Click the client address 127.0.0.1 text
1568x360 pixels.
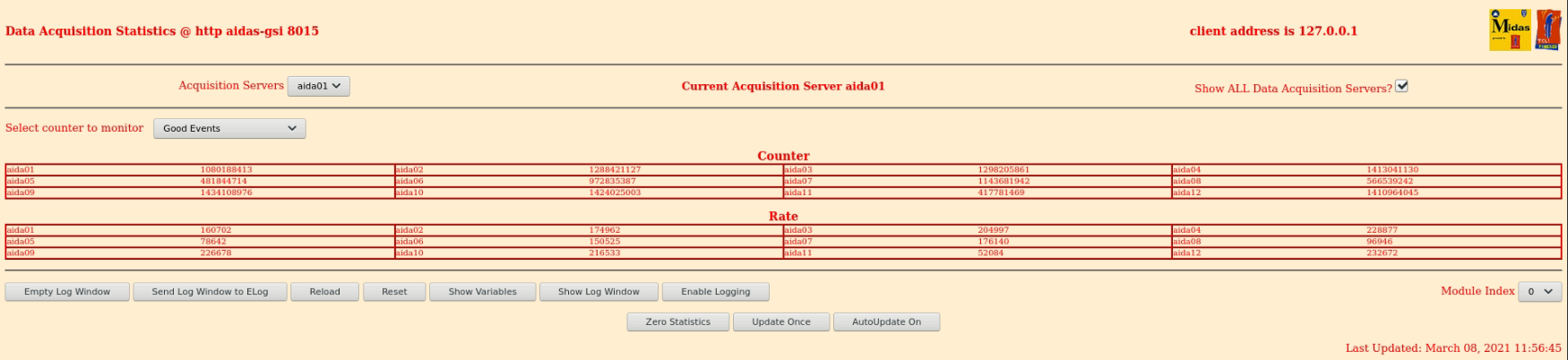coord(1273,31)
